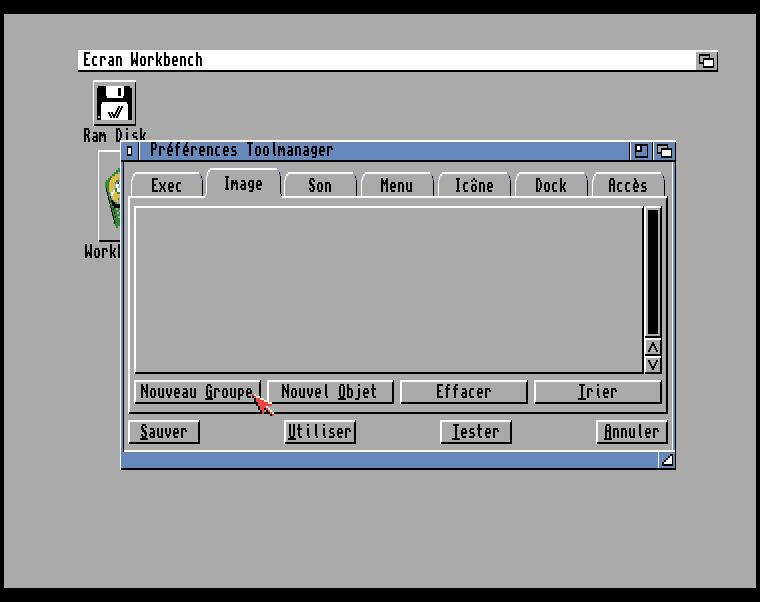Click the window resize gadget in the corner
This screenshot has height=602, width=760.
point(666,460)
